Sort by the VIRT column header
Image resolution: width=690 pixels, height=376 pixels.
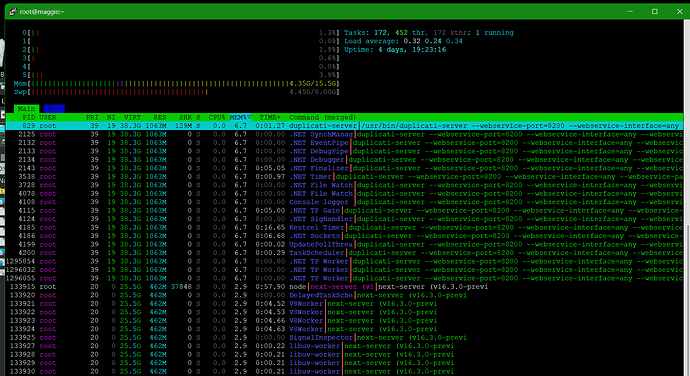[132, 117]
